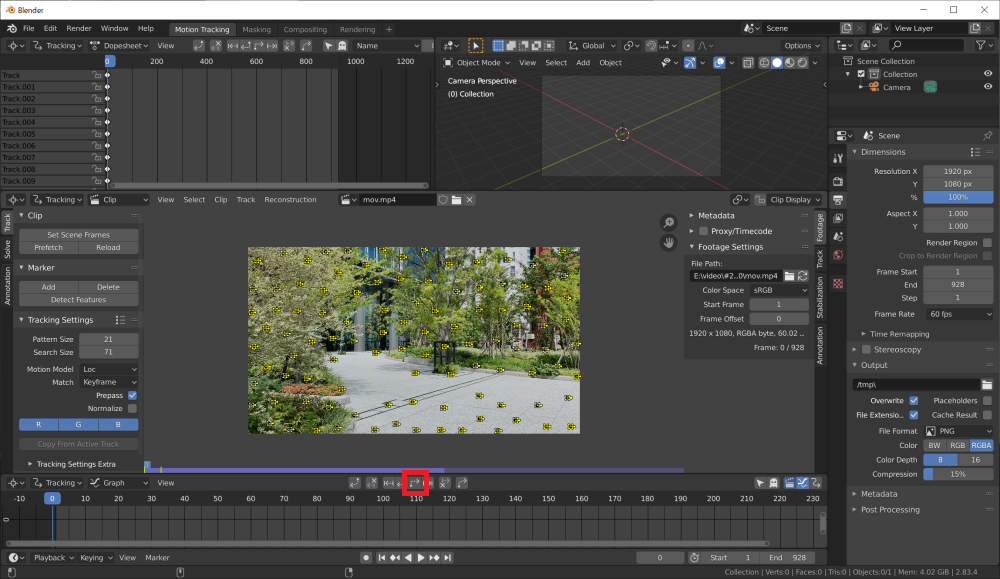Browse footage file path folder icon
Screen dimensions: 1000x579
(789, 275)
